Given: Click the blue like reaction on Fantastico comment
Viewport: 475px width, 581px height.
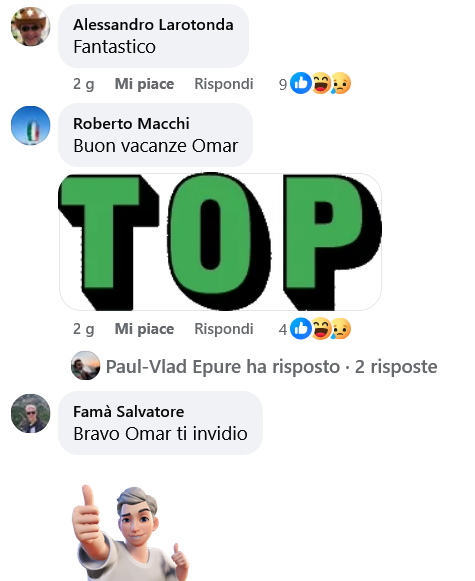Looking at the screenshot, I should tap(300, 83).
